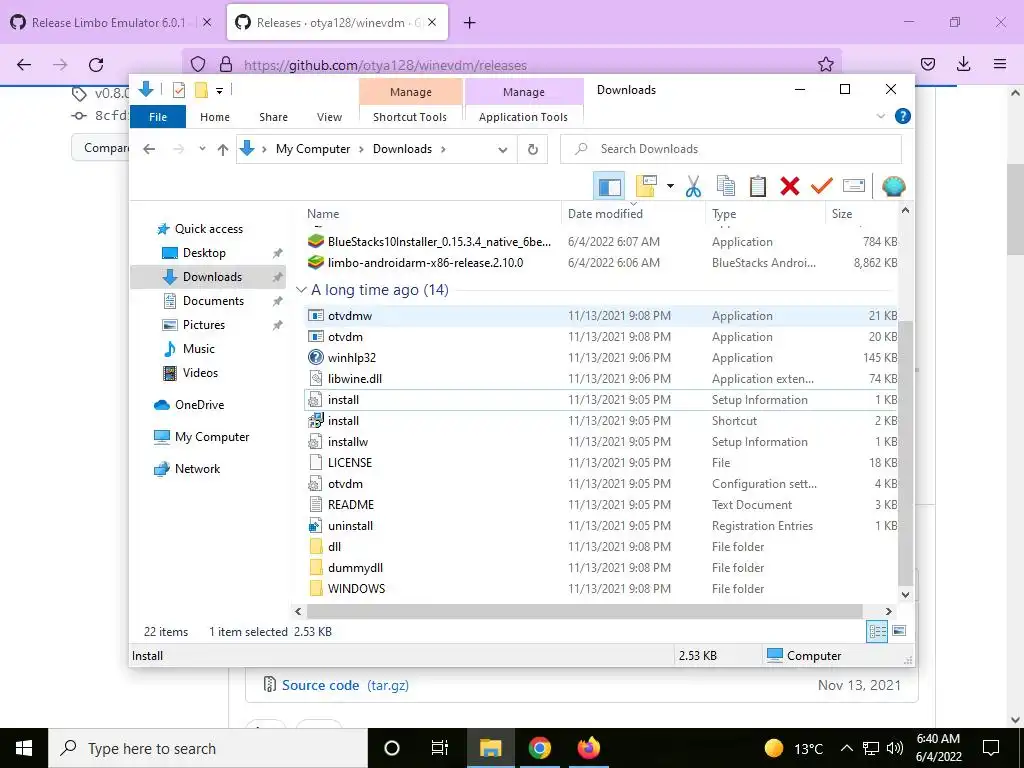The width and height of the screenshot is (1024, 768).
Task: Click the Up one level arrow
Action: (223, 150)
